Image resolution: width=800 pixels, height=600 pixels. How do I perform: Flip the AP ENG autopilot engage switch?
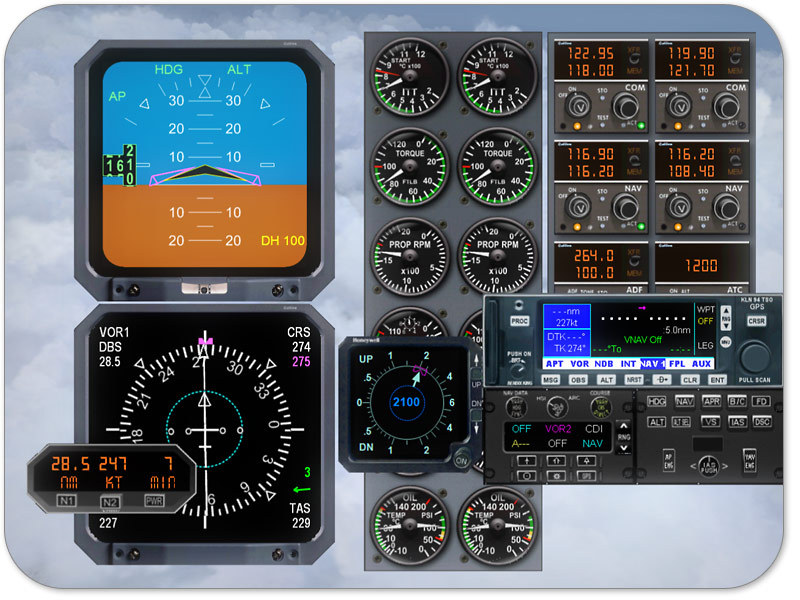pos(668,461)
